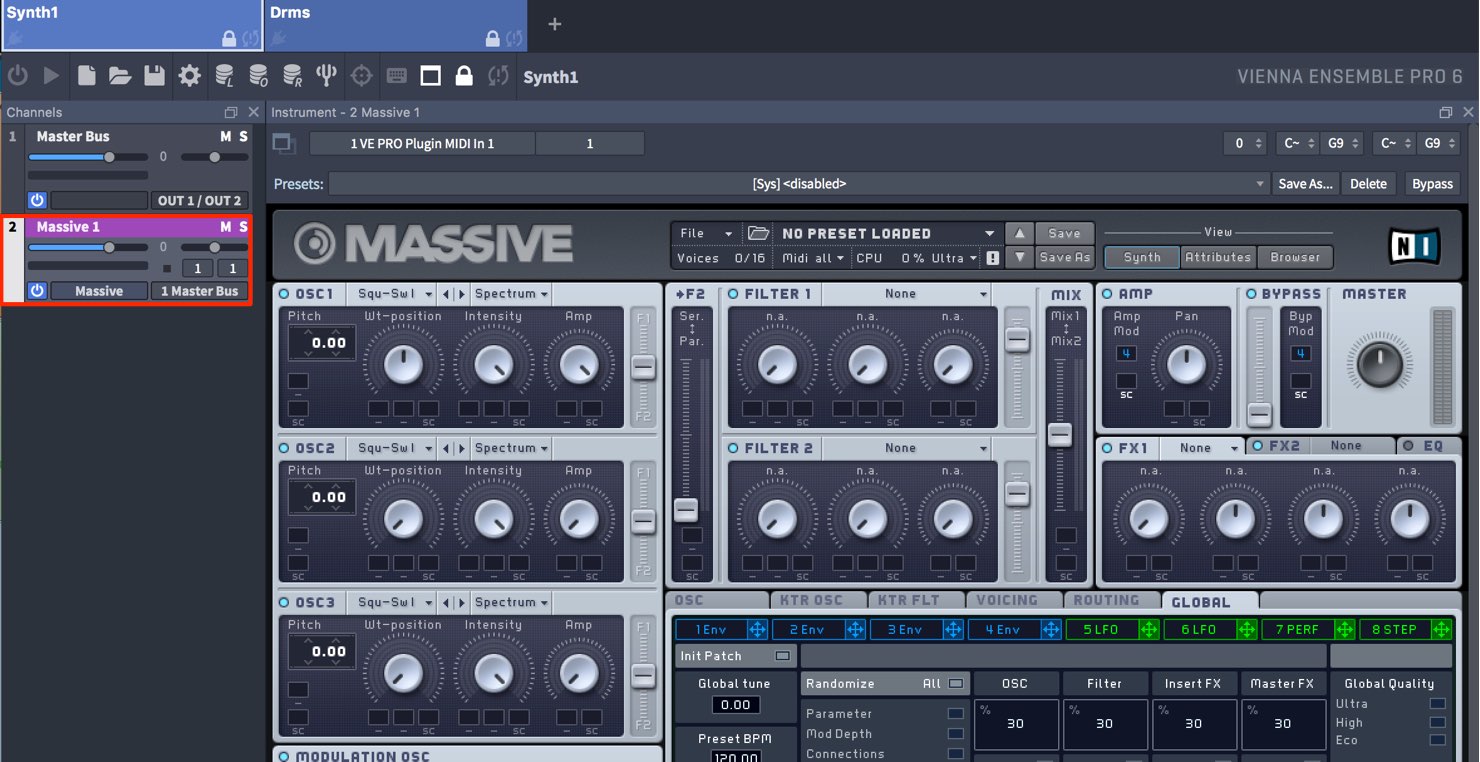Click the database R icon in the toolbar
The width and height of the screenshot is (1480, 762).
[292, 76]
